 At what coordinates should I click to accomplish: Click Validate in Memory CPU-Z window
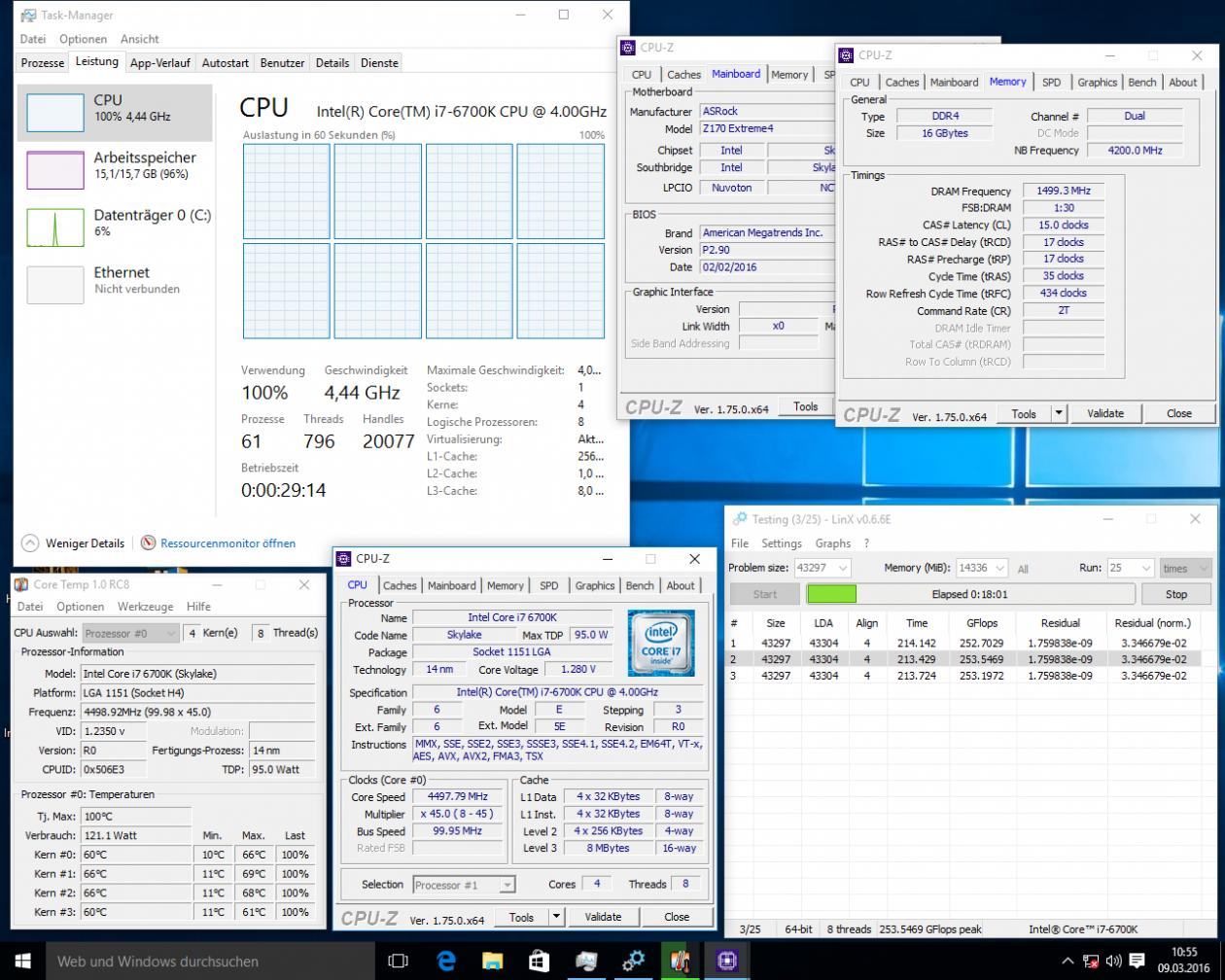click(x=1105, y=413)
